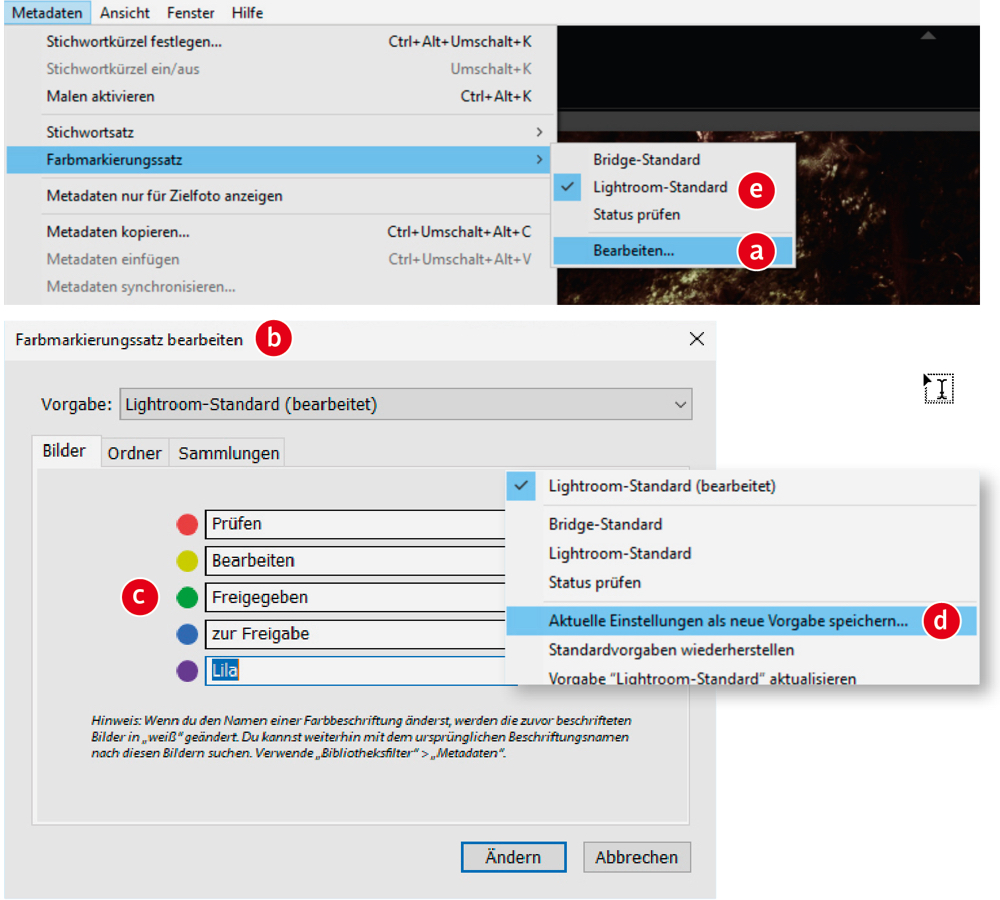This screenshot has width=1000, height=900.
Task: Open the Metadaten menu
Action: coord(47,13)
